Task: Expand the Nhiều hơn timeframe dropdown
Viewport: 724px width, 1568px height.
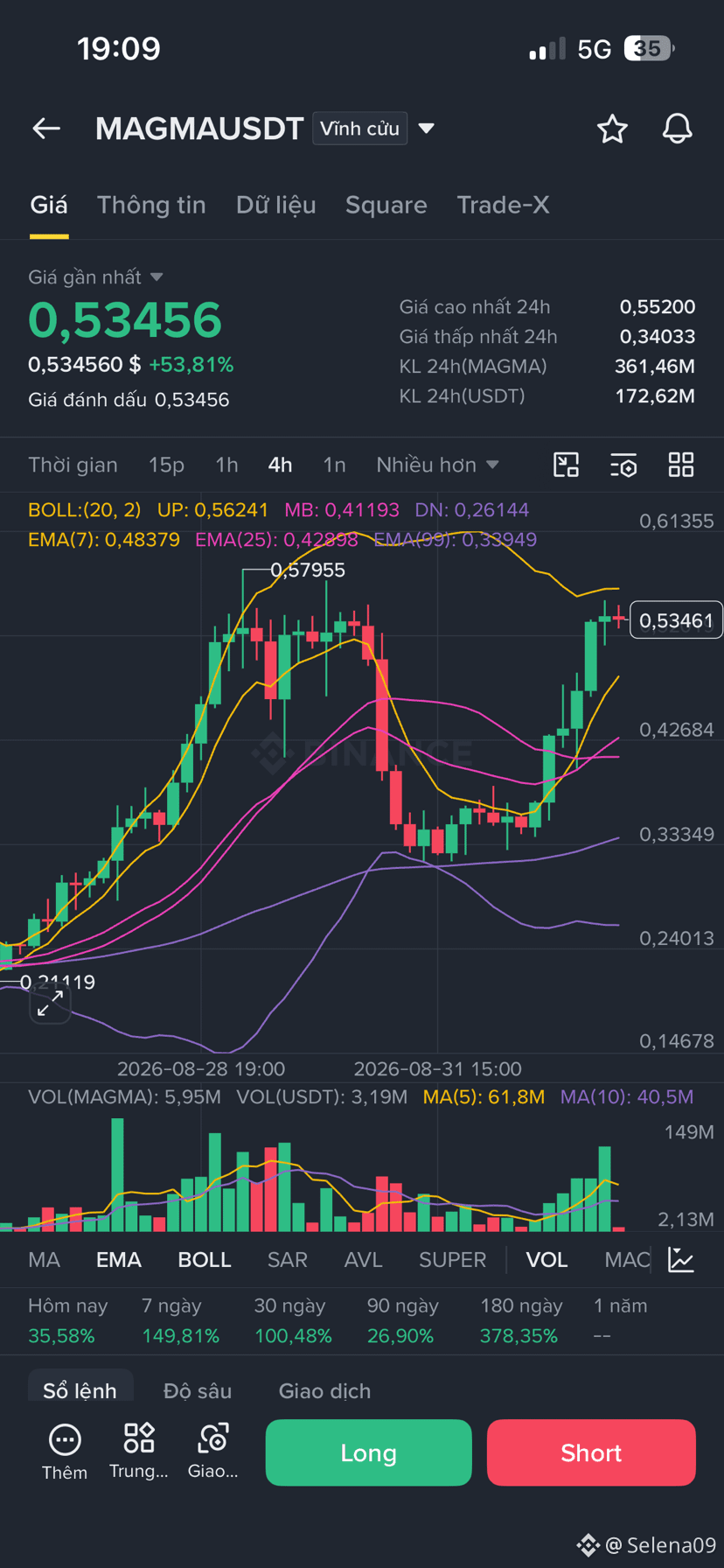Action: (437, 465)
